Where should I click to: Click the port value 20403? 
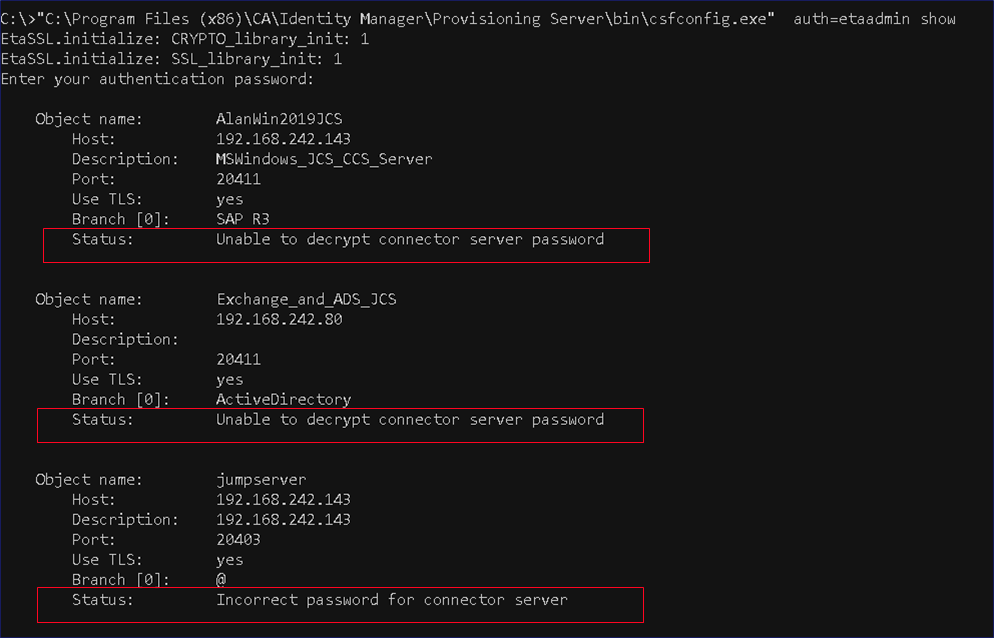pos(238,539)
